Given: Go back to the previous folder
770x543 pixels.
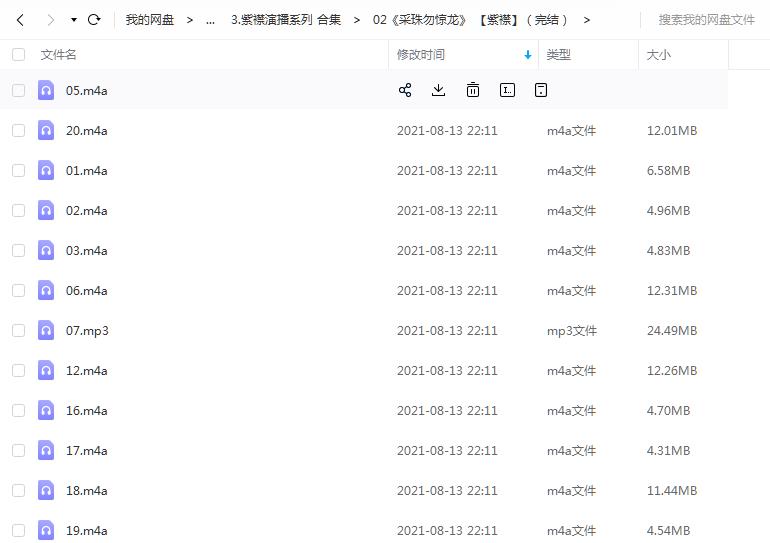Looking at the screenshot, I should click(x=20, y=20).
